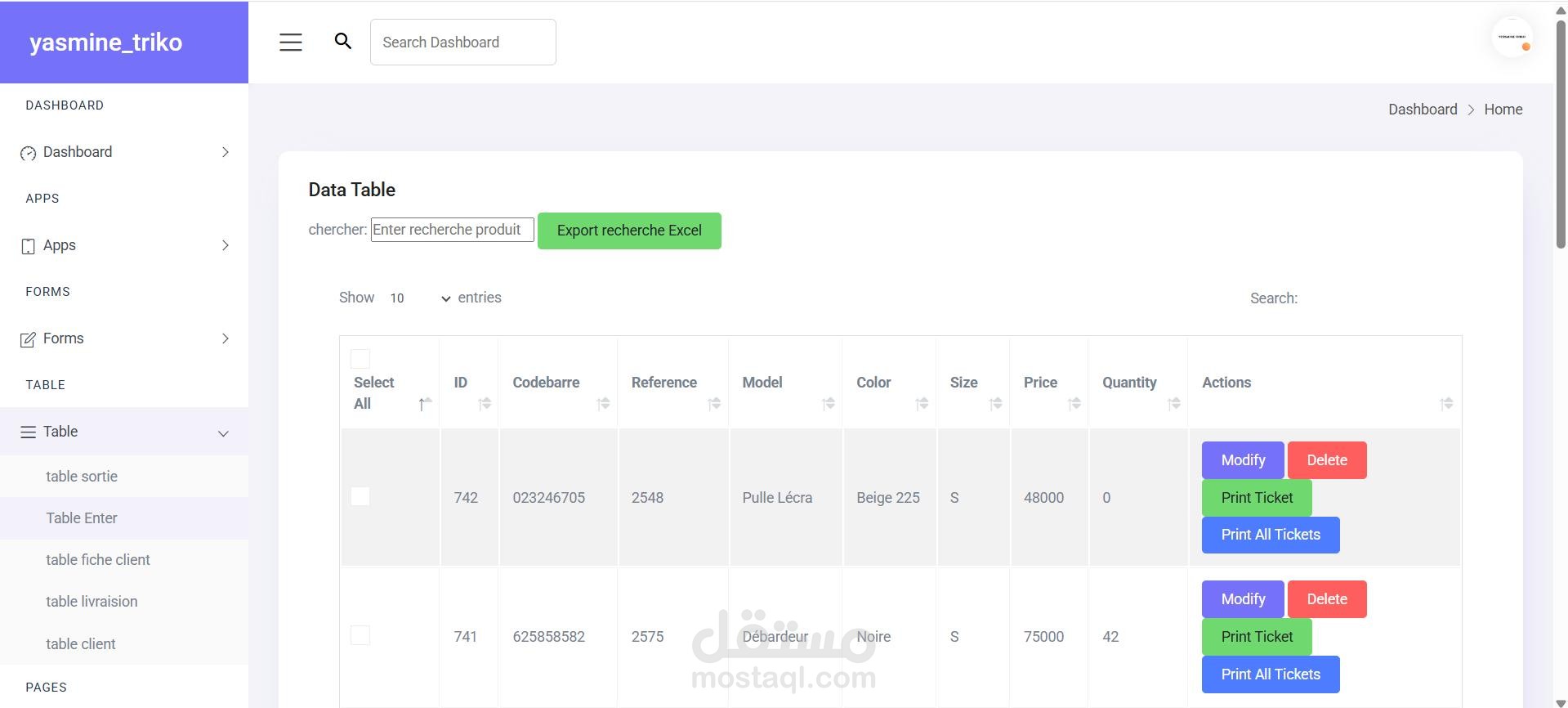Check the row for ID 742
Image resolution: width=1568 pixels, height=708 pixels.
pos(360,496)
